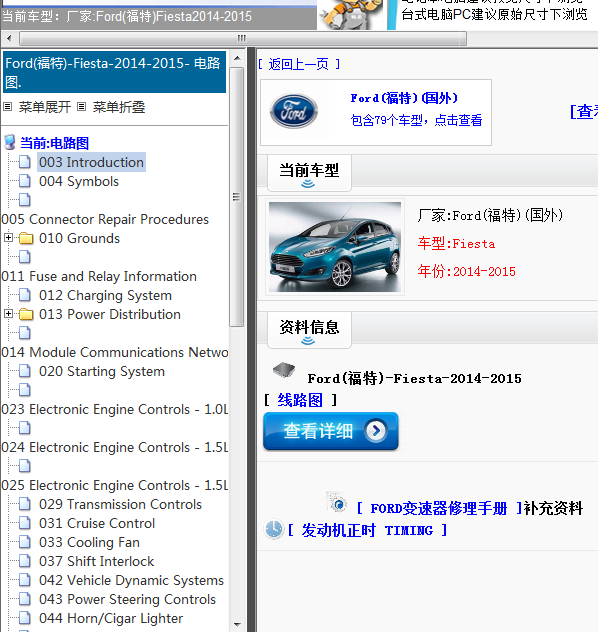Open 011 Fuse and Relay Information
Viewport: 598px width, 632px height.
(x=99, y=276)
